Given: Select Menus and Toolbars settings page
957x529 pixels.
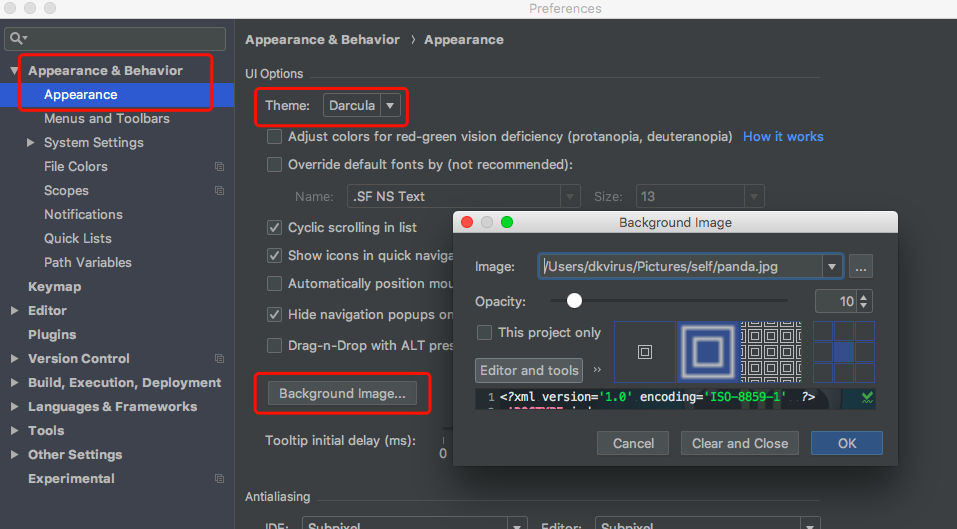Looking at the screenshot, I should pyautogui.click(x=107, y=118).
